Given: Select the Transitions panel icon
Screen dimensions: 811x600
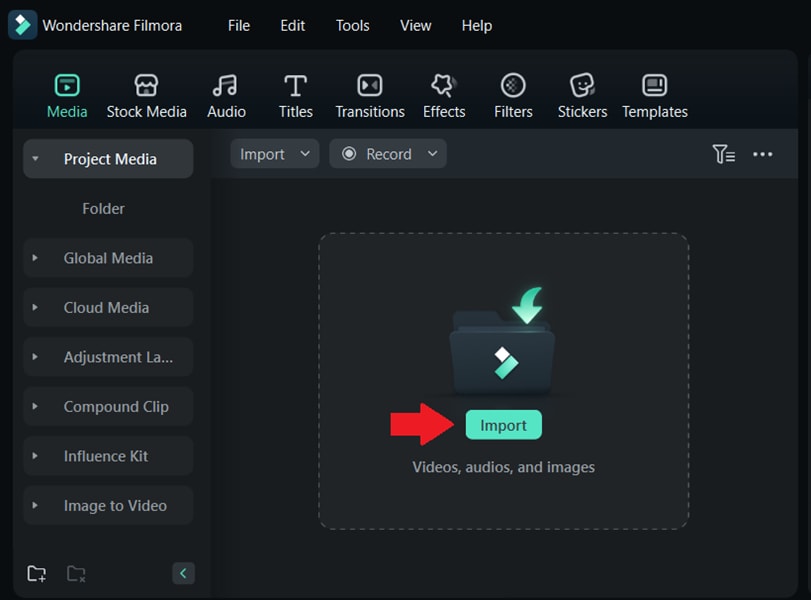Looking at the screenshot, I should (370, 85).
